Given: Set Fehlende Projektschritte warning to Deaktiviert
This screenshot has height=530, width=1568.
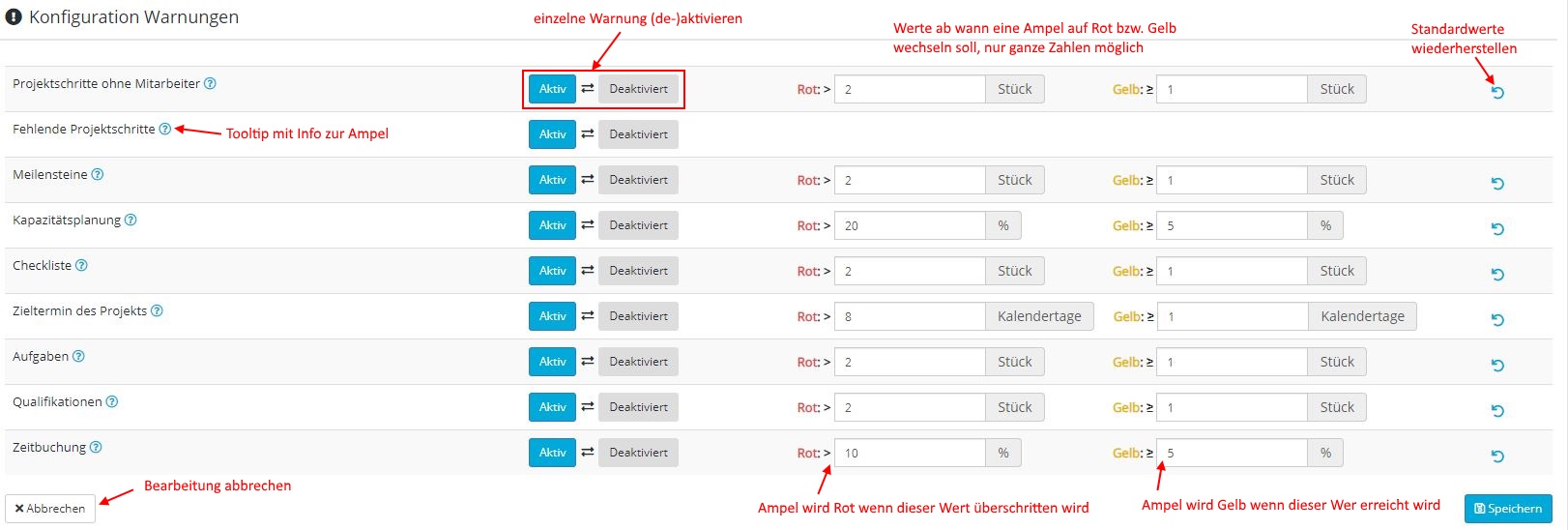Looking at the screenshot, I should point(638,134).
